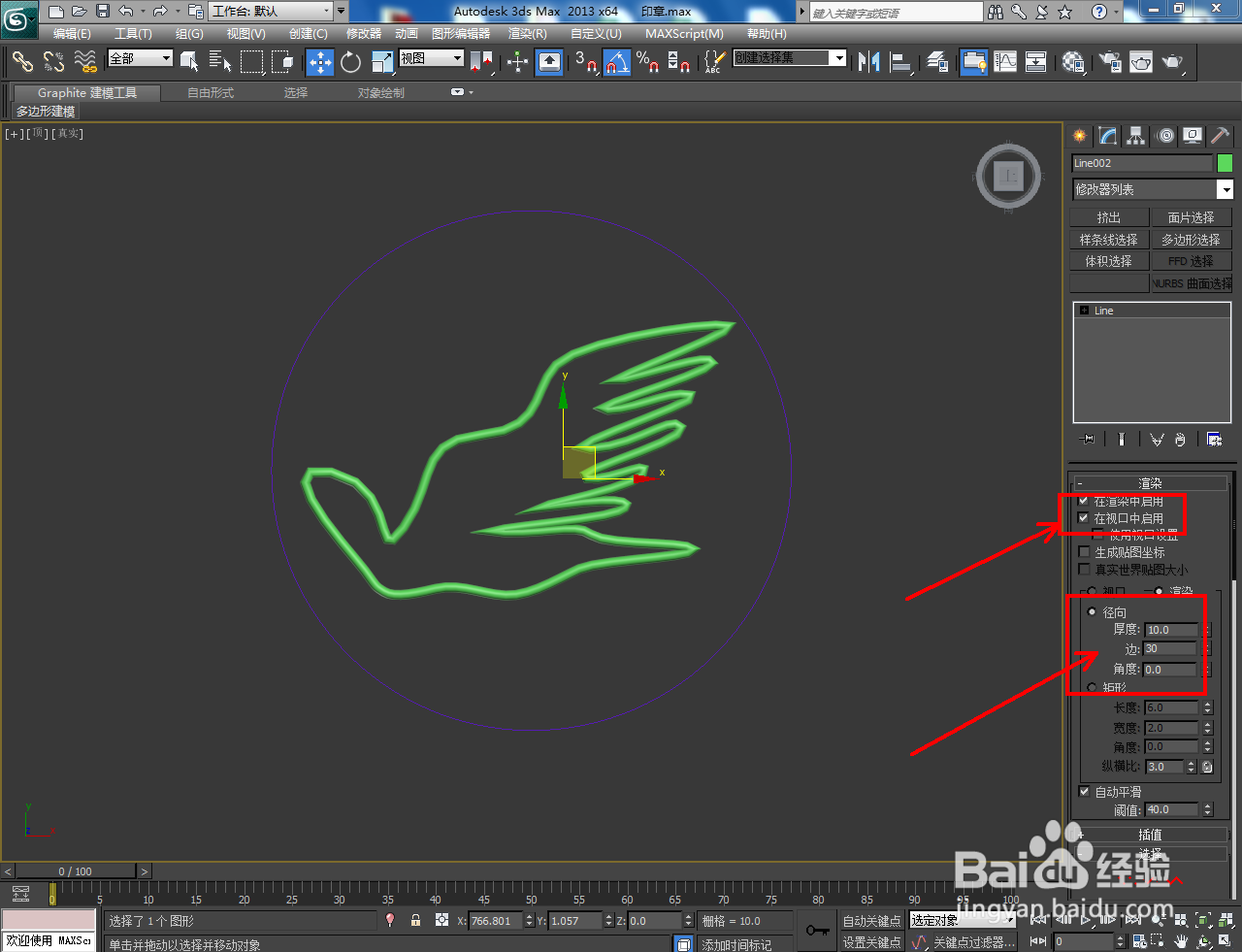Viewport: 1242px width, 952px height.
Task: Uncheck 在渲染中启用 checkbox
Action: (1084, 500)
